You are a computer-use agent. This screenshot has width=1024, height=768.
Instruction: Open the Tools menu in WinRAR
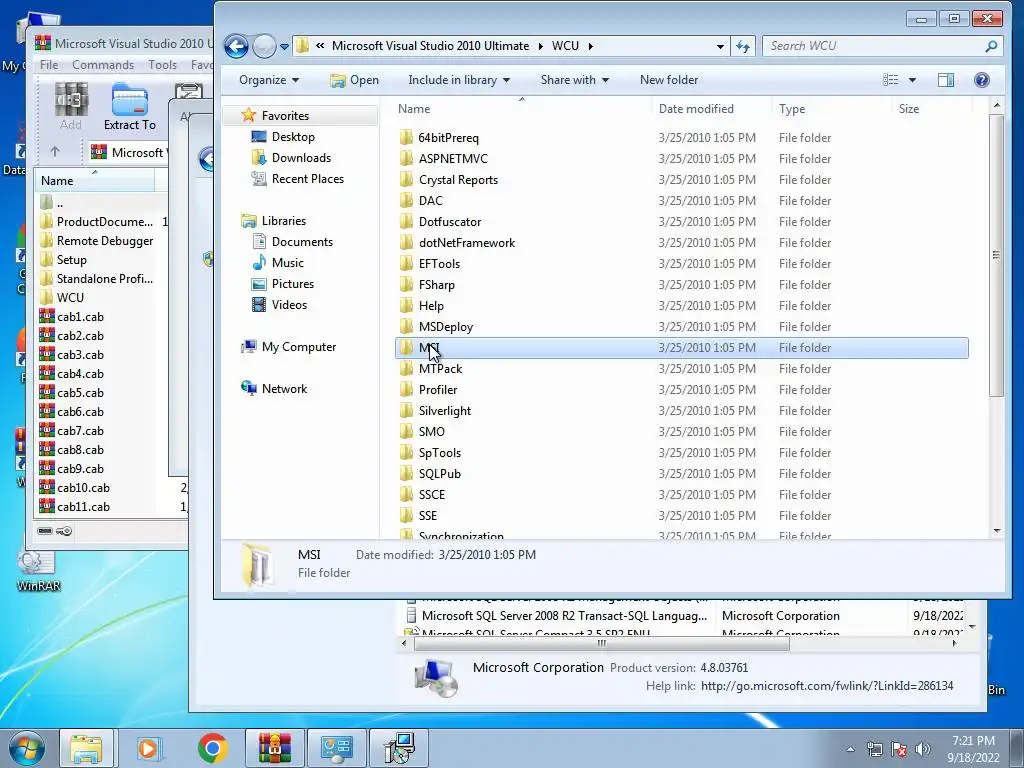162,65
